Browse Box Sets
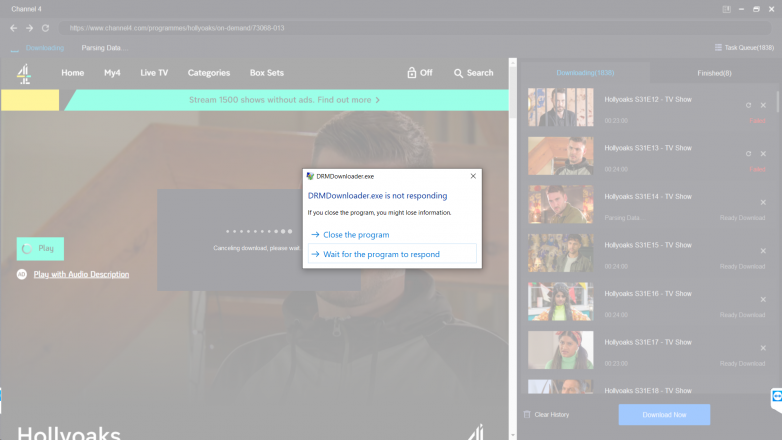782x440 pixels. click(x=267, y=73)
